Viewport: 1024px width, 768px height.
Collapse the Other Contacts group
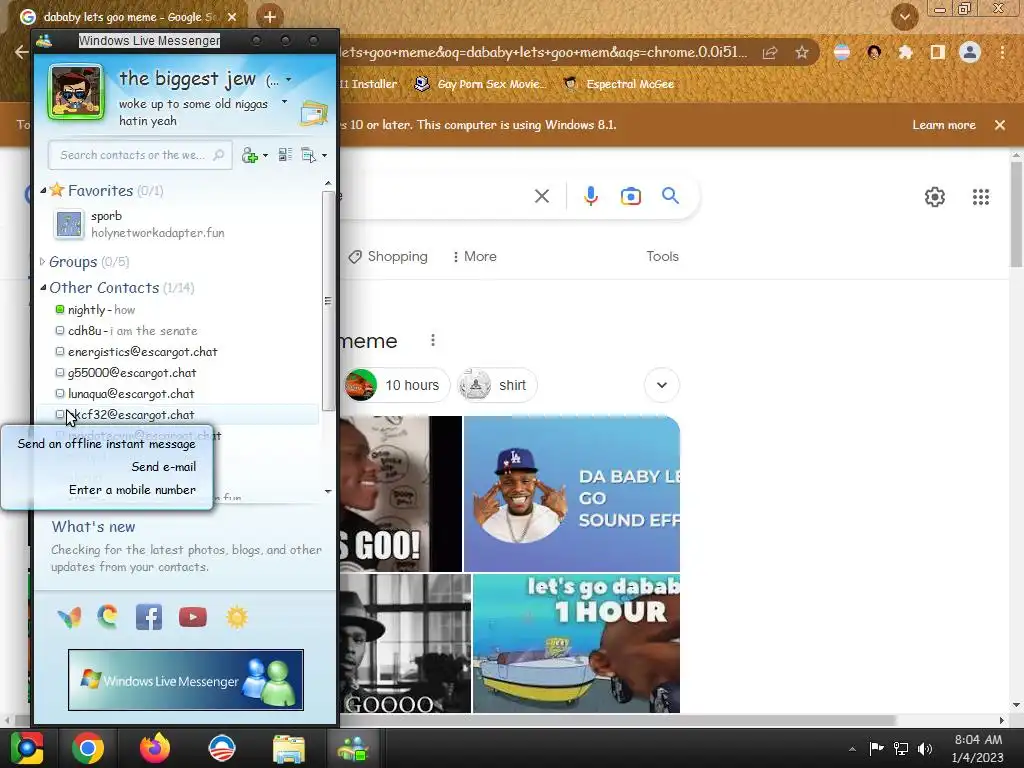43,287
